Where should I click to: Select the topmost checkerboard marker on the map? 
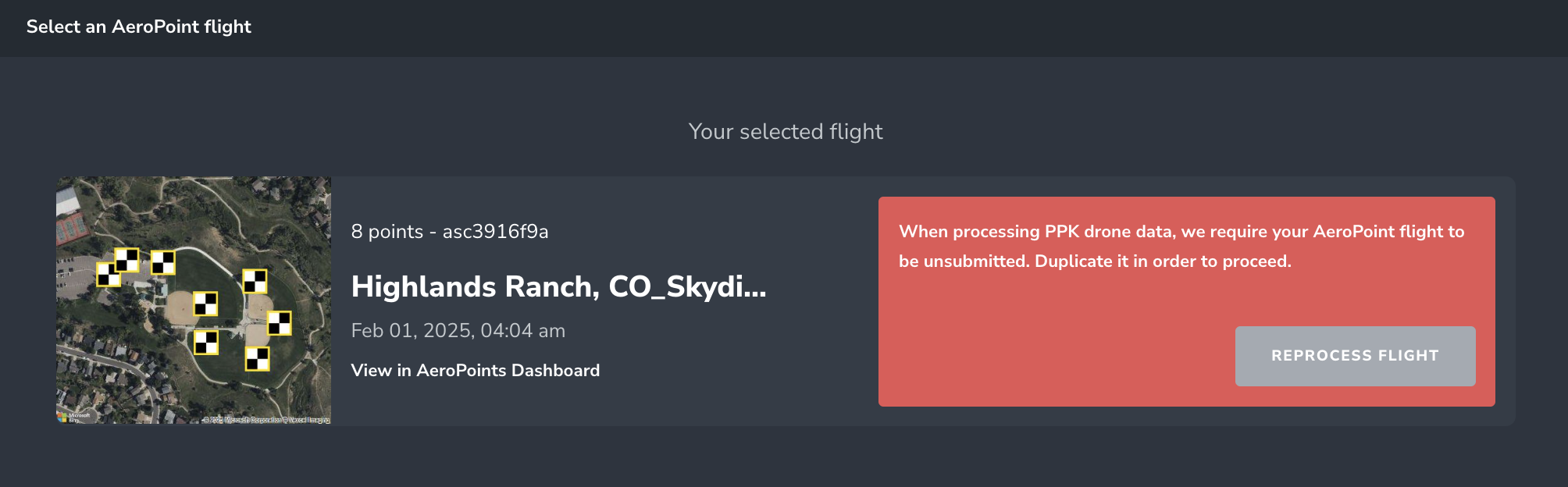coord(127,260)
